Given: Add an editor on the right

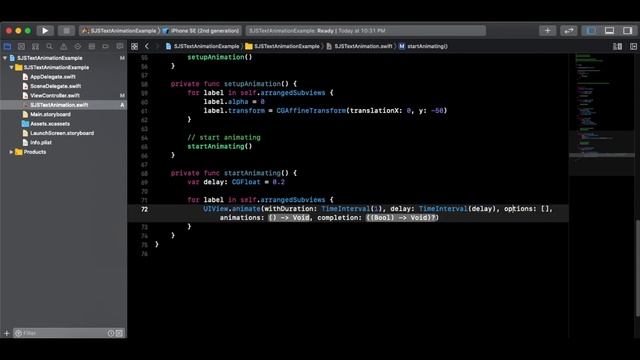Looking at the screenshot, I should 633,47.
